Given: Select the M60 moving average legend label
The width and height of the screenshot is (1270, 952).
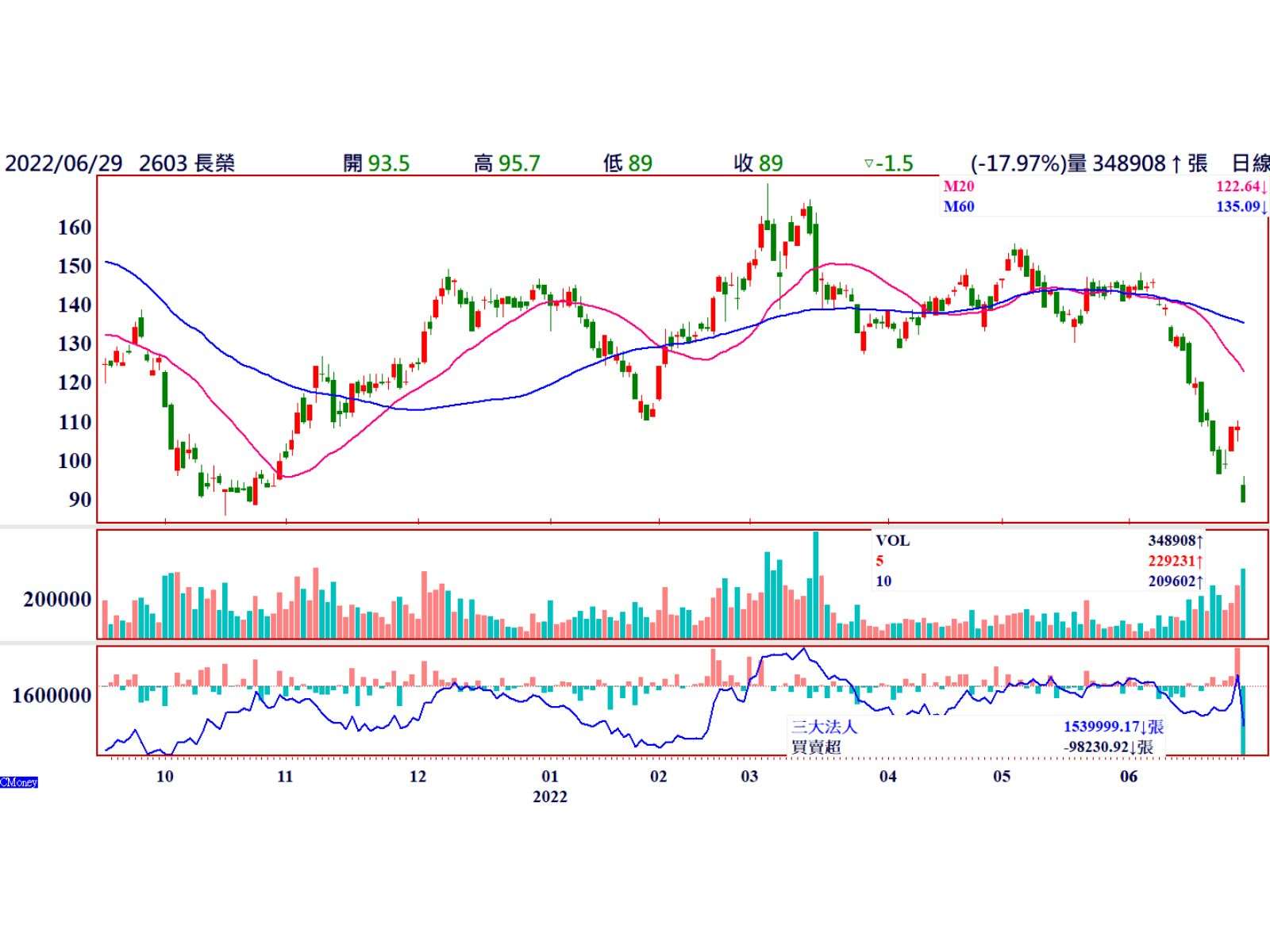Looking at the screenshot, I should tap(958, 207).
